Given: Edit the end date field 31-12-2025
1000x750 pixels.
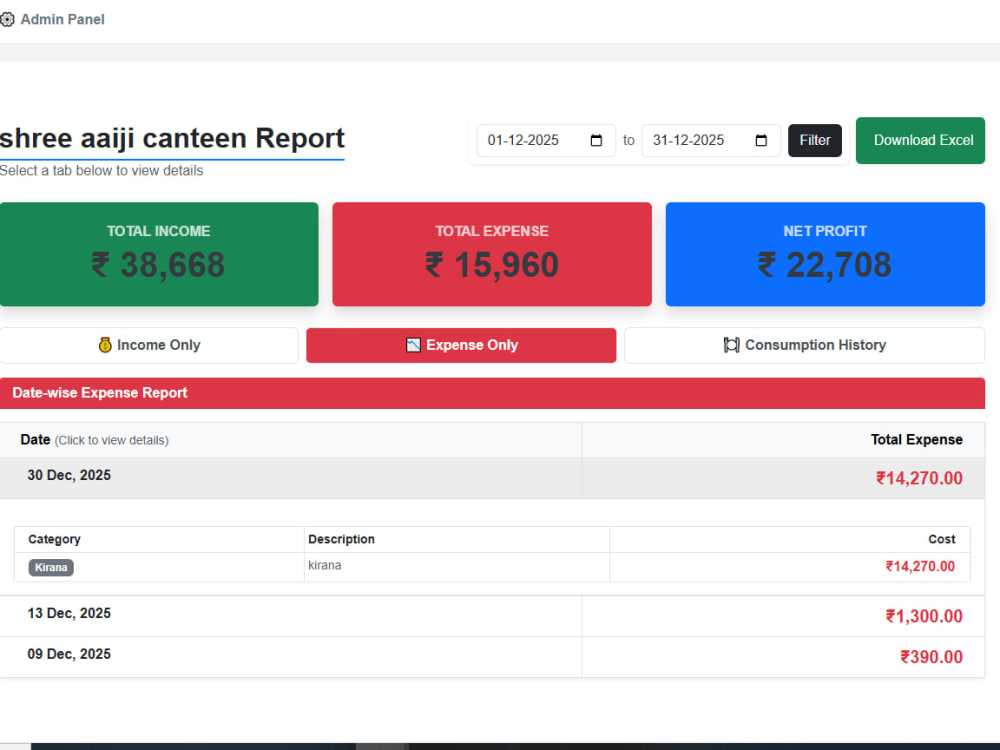Looking at the screenshot, I should tap(710, 140).
